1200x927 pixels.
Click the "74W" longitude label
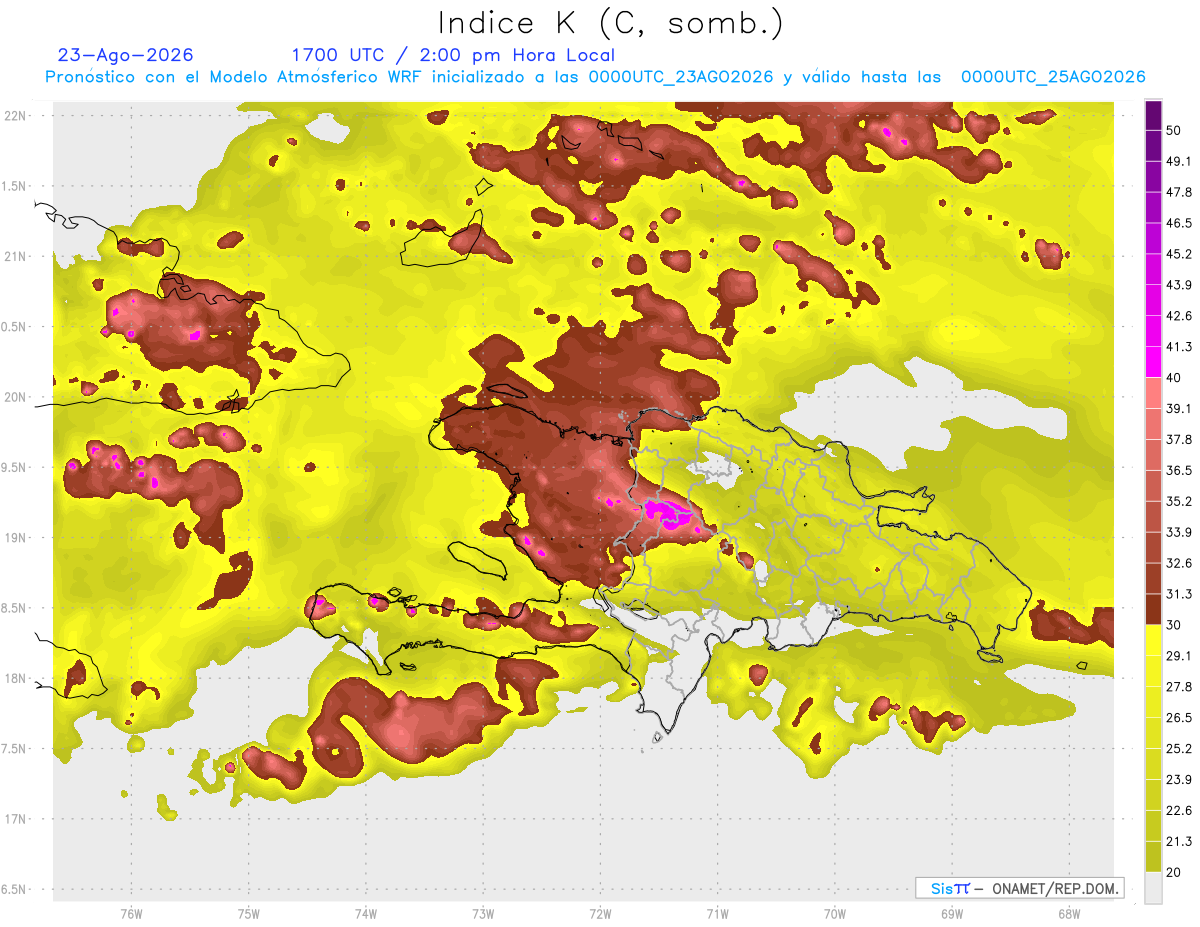tap(365, 913)
